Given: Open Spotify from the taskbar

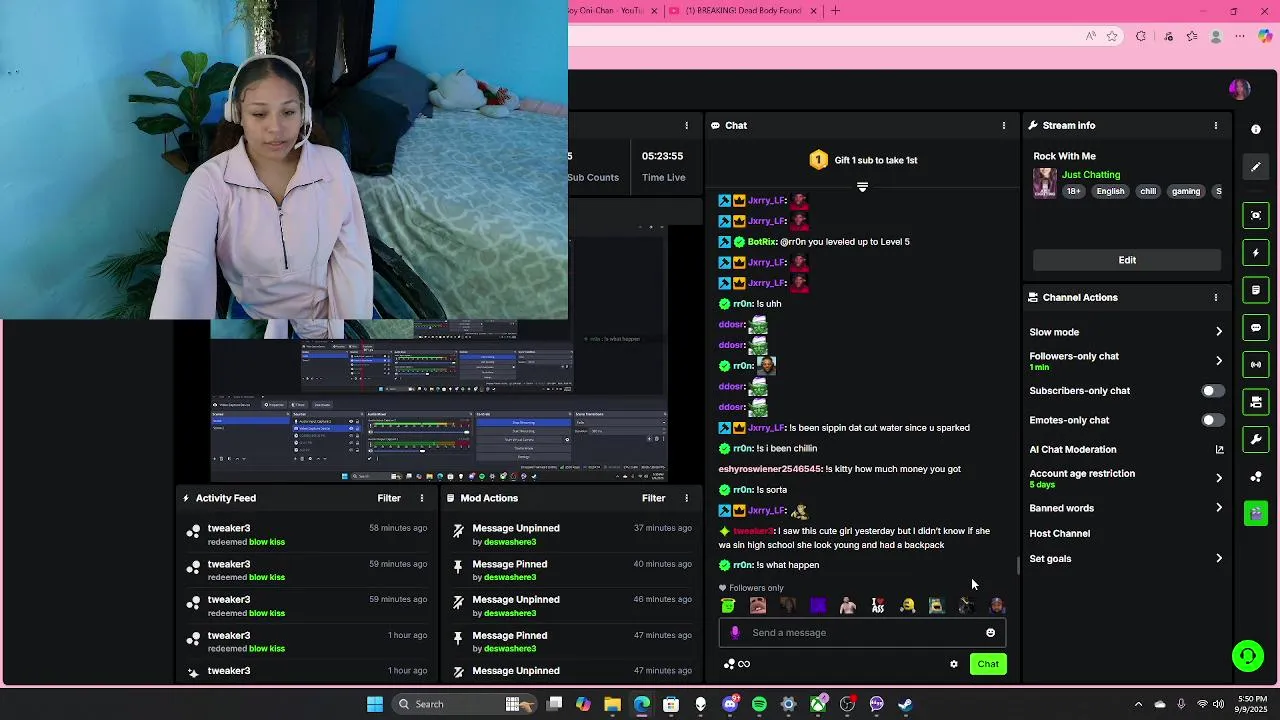Looking at the screenshot, I should 759,704.
